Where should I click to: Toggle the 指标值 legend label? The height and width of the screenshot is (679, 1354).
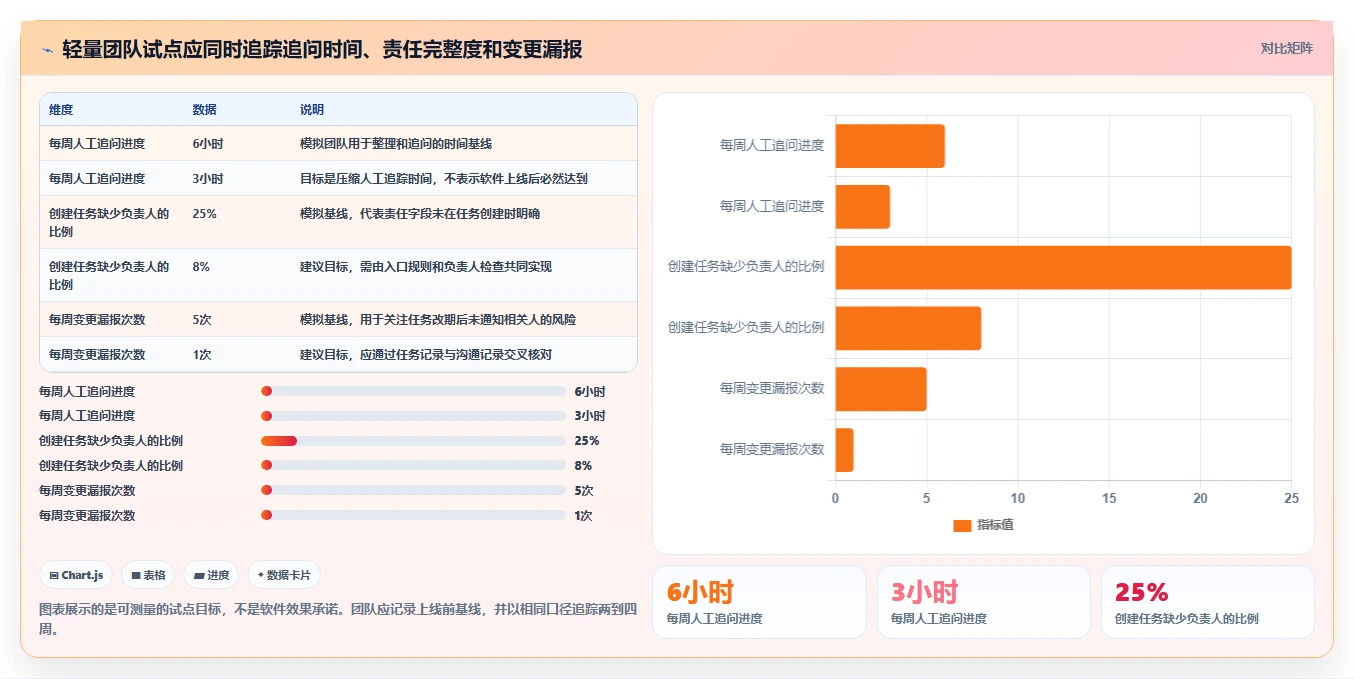coord(995,526)
